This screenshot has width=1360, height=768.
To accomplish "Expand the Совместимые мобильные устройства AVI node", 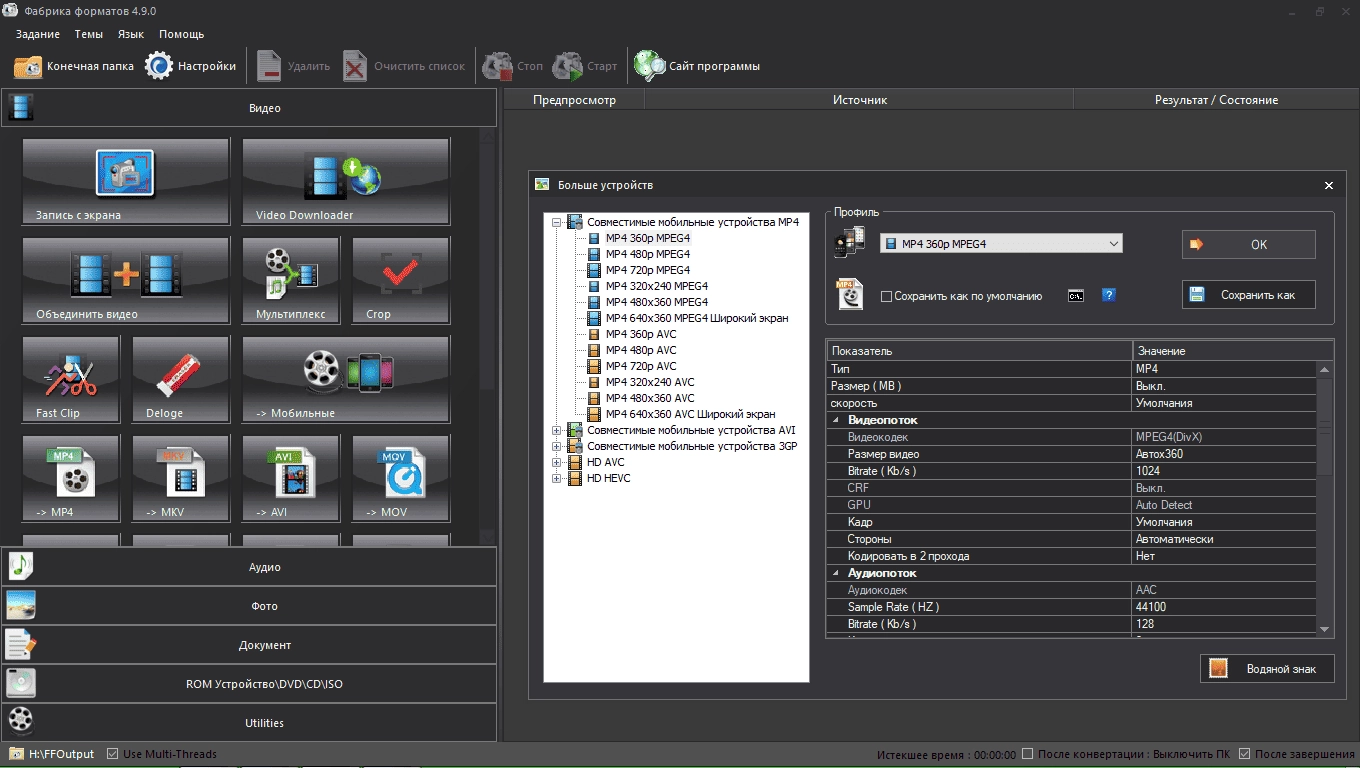I will pos(557,430).
